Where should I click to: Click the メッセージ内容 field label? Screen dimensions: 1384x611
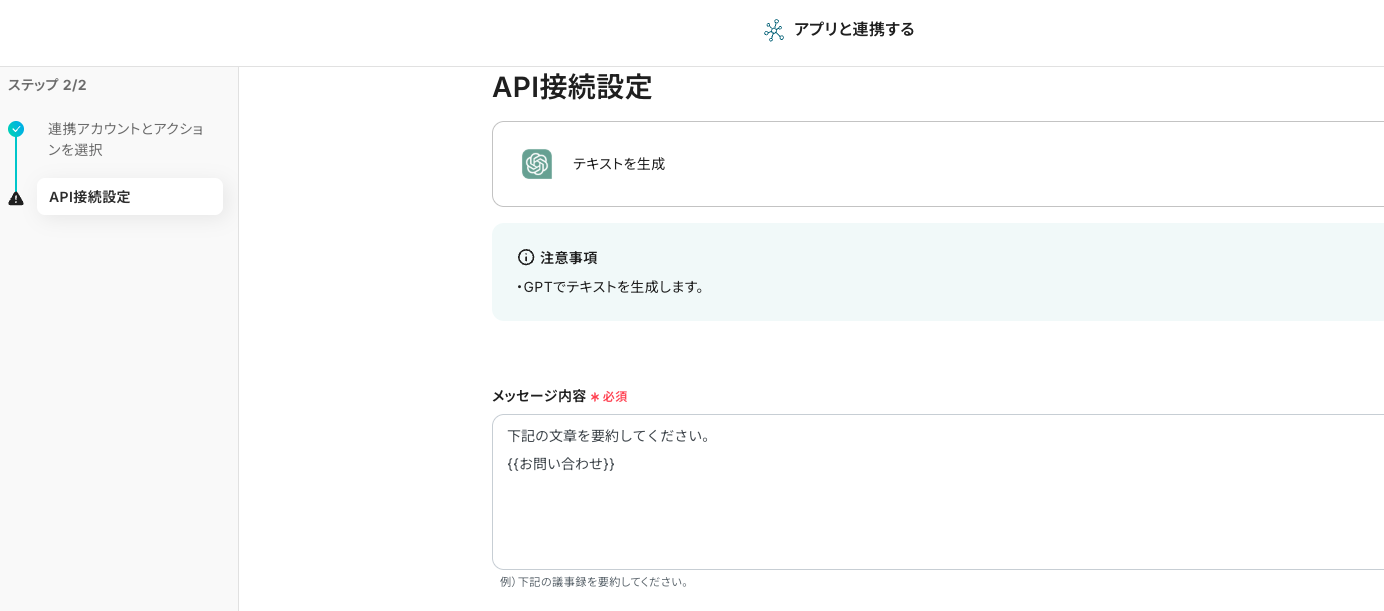point(539,396)
